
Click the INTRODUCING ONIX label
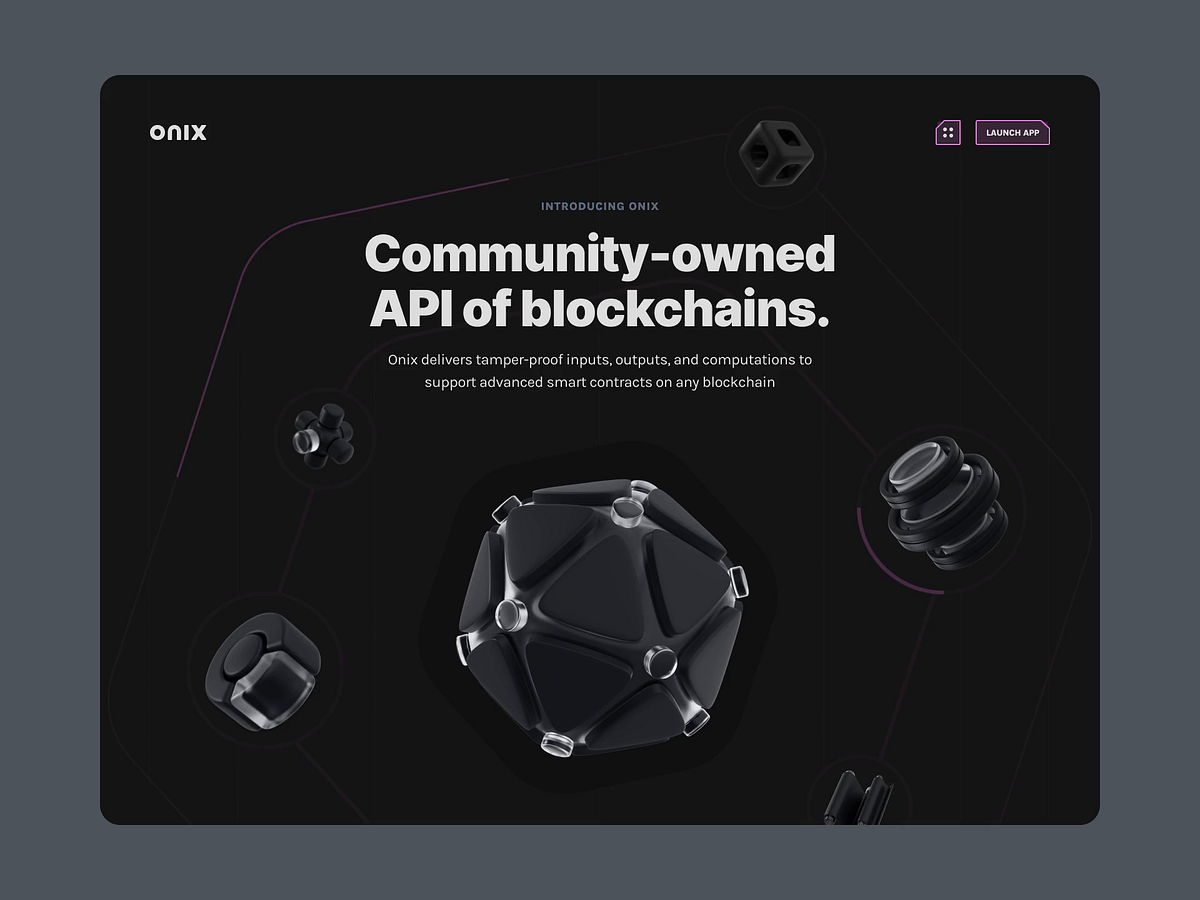(599, 206)
